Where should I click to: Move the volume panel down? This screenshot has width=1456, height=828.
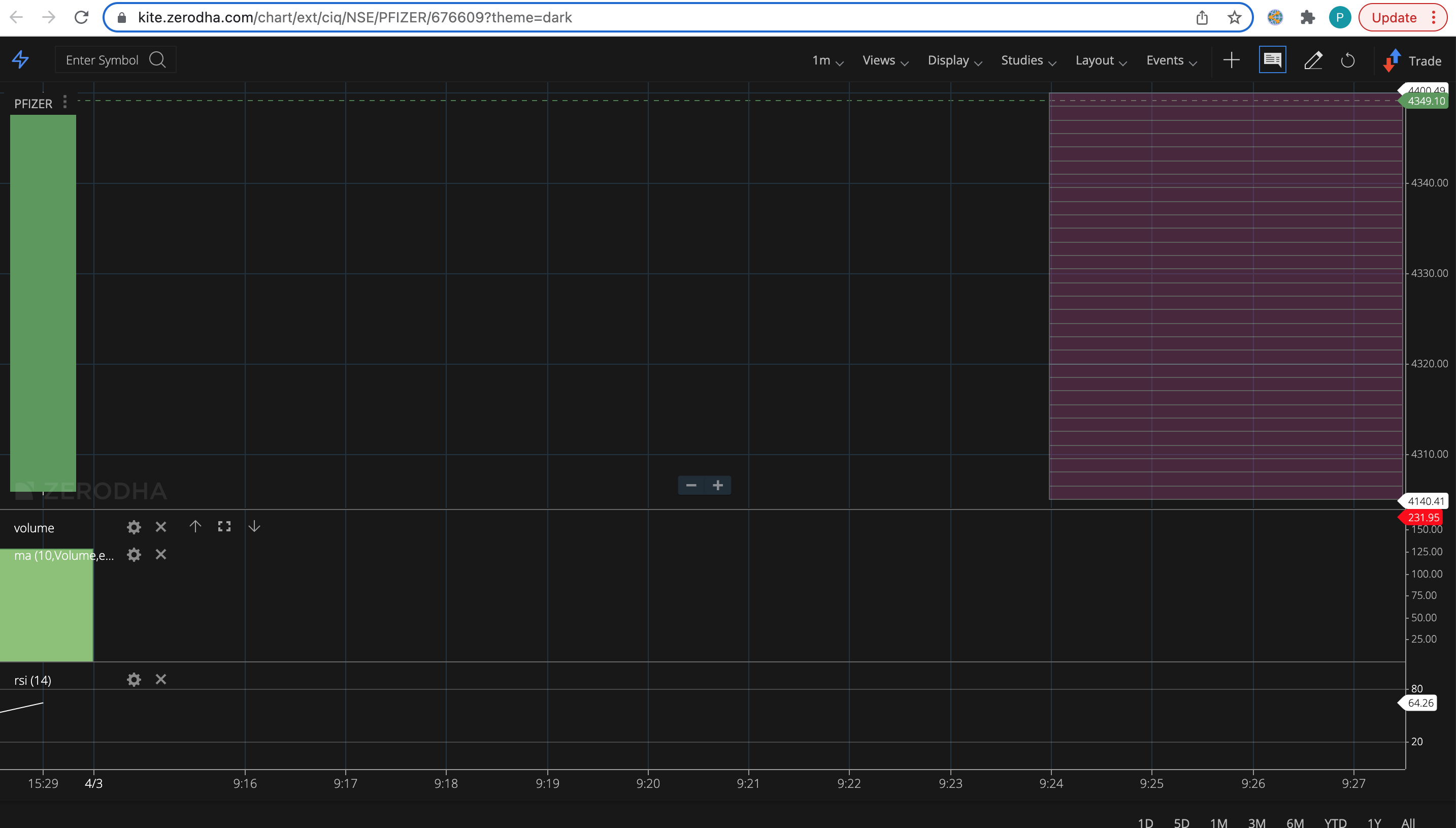(x=254, y=527)
